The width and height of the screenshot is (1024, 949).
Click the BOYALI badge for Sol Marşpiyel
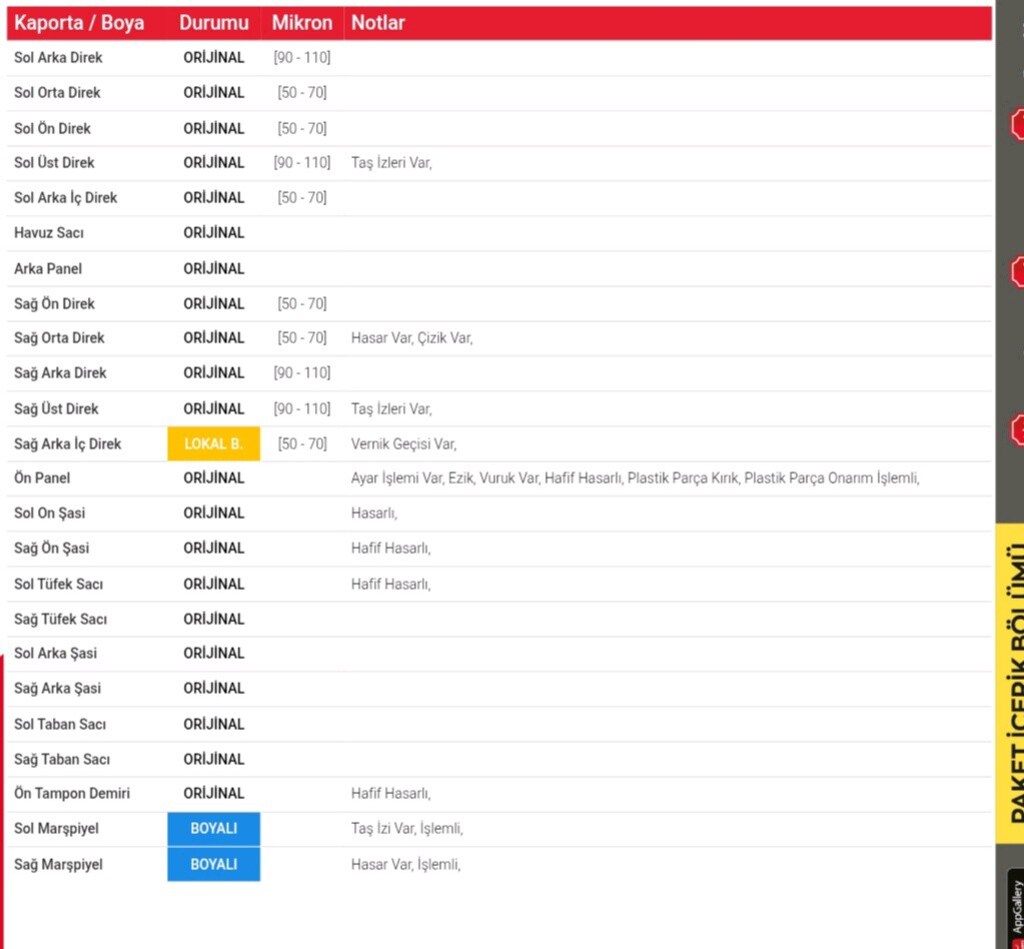click(x=214, y=829)
